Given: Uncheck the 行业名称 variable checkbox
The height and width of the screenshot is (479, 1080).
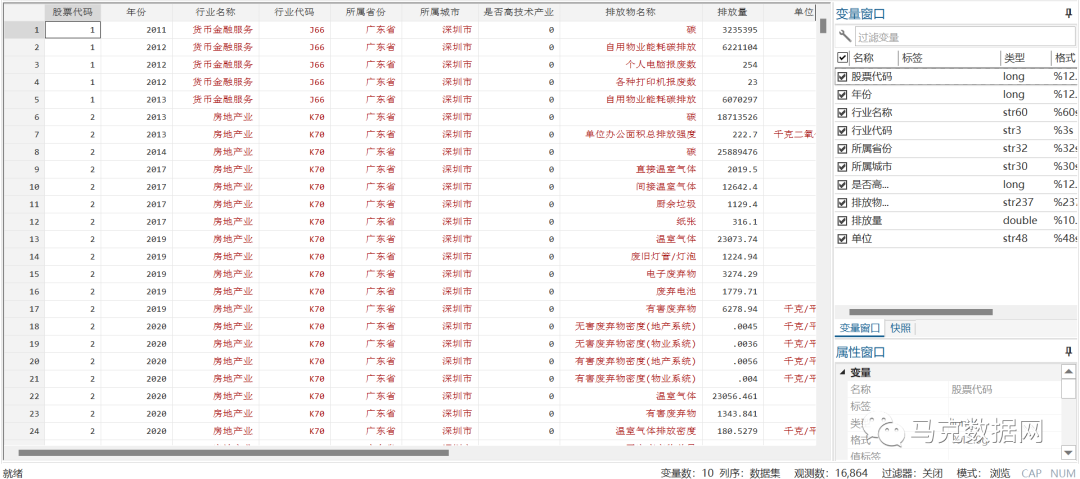Looking at the screenshot, I should [842, 112].
